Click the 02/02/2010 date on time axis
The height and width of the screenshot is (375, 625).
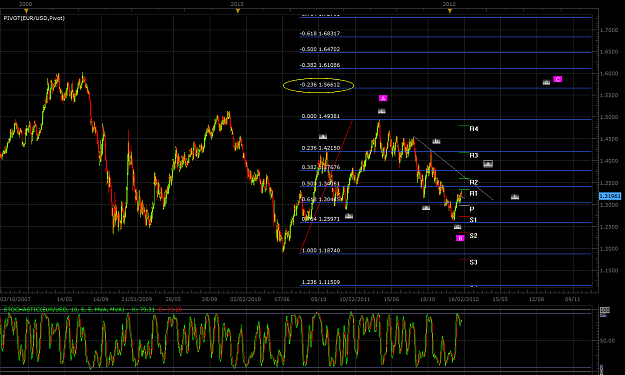click(246, 299)
